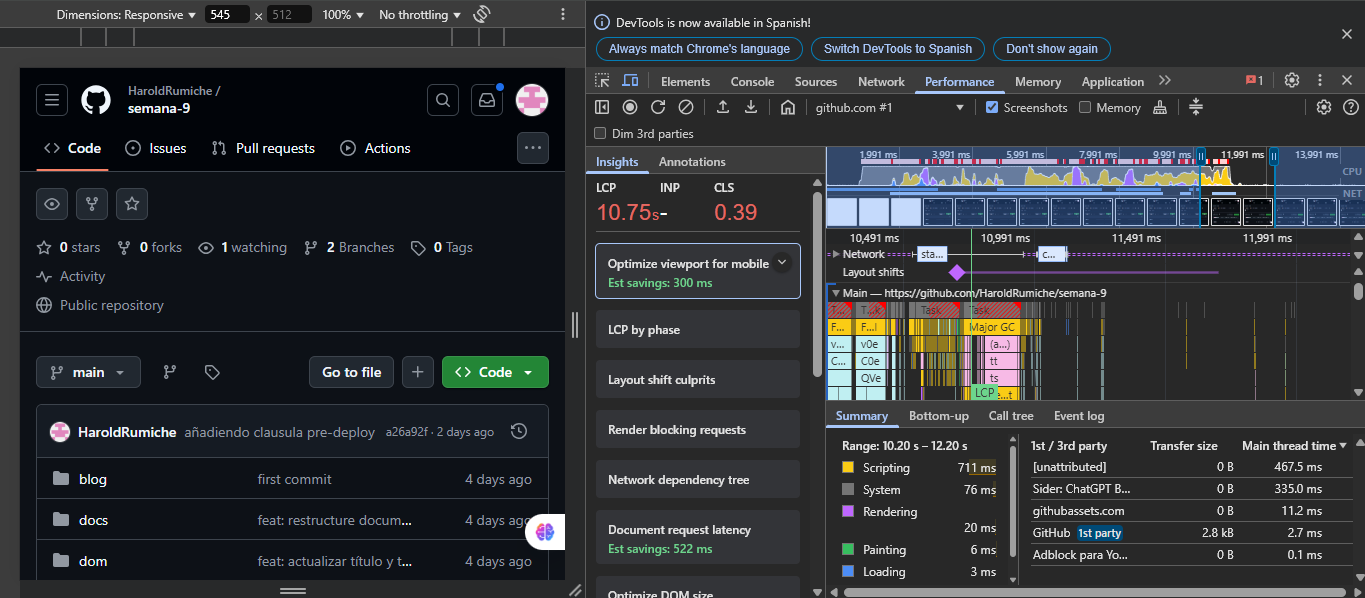This screenshot has width=1365, height=598.
Task: Click the Switch DevTools to Spanish button
Action: [898, 49]
